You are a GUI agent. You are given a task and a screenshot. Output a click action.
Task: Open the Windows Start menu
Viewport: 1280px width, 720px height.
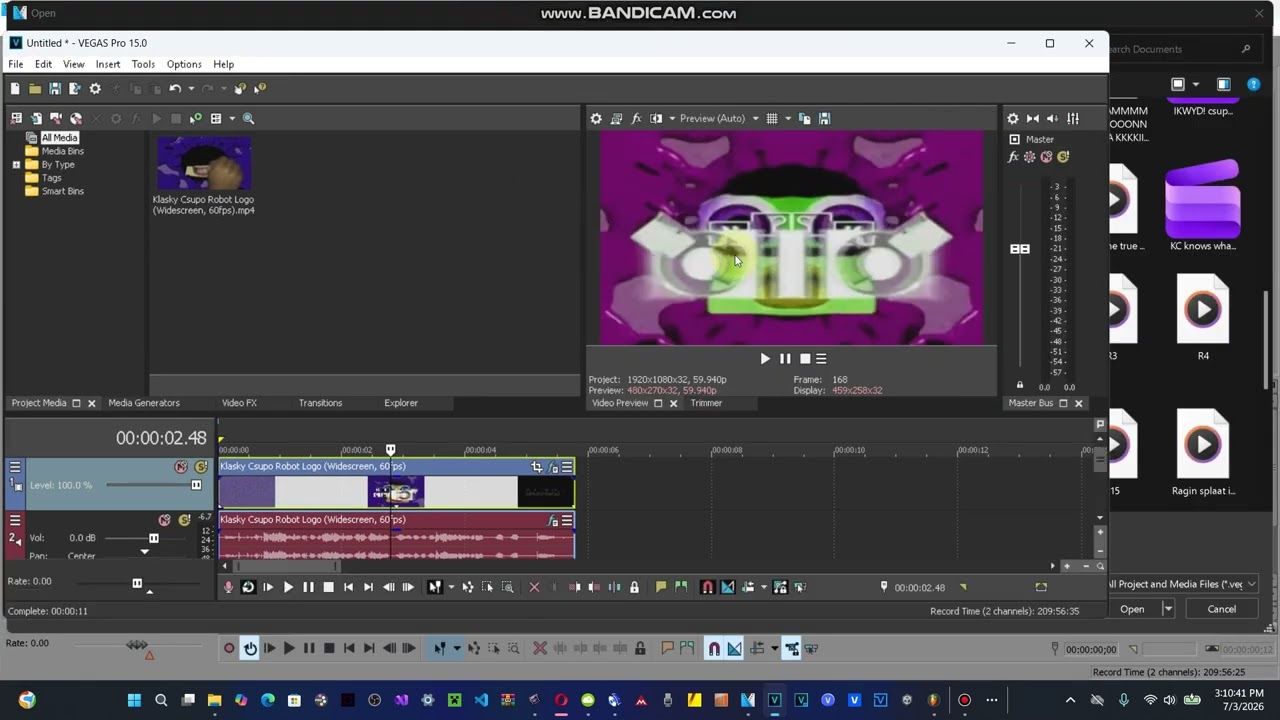[134, 700]
